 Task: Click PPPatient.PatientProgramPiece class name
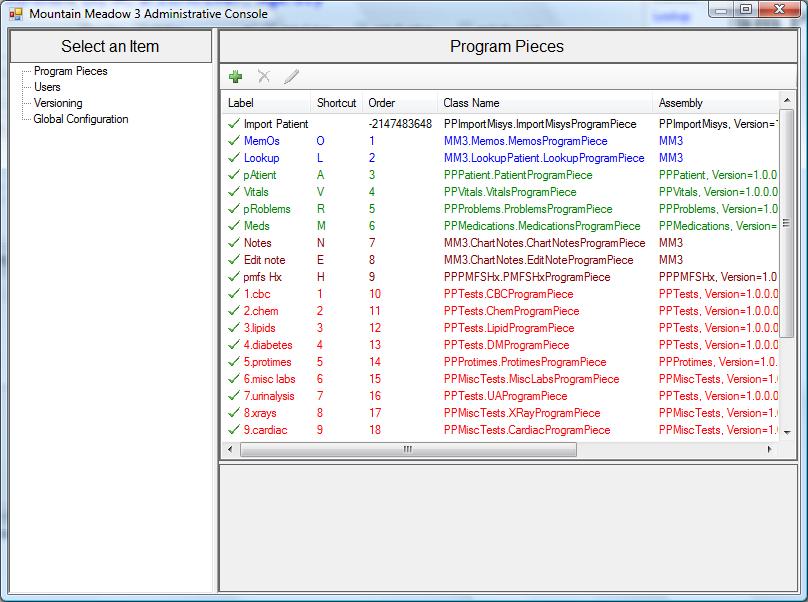tap(518, 175)
